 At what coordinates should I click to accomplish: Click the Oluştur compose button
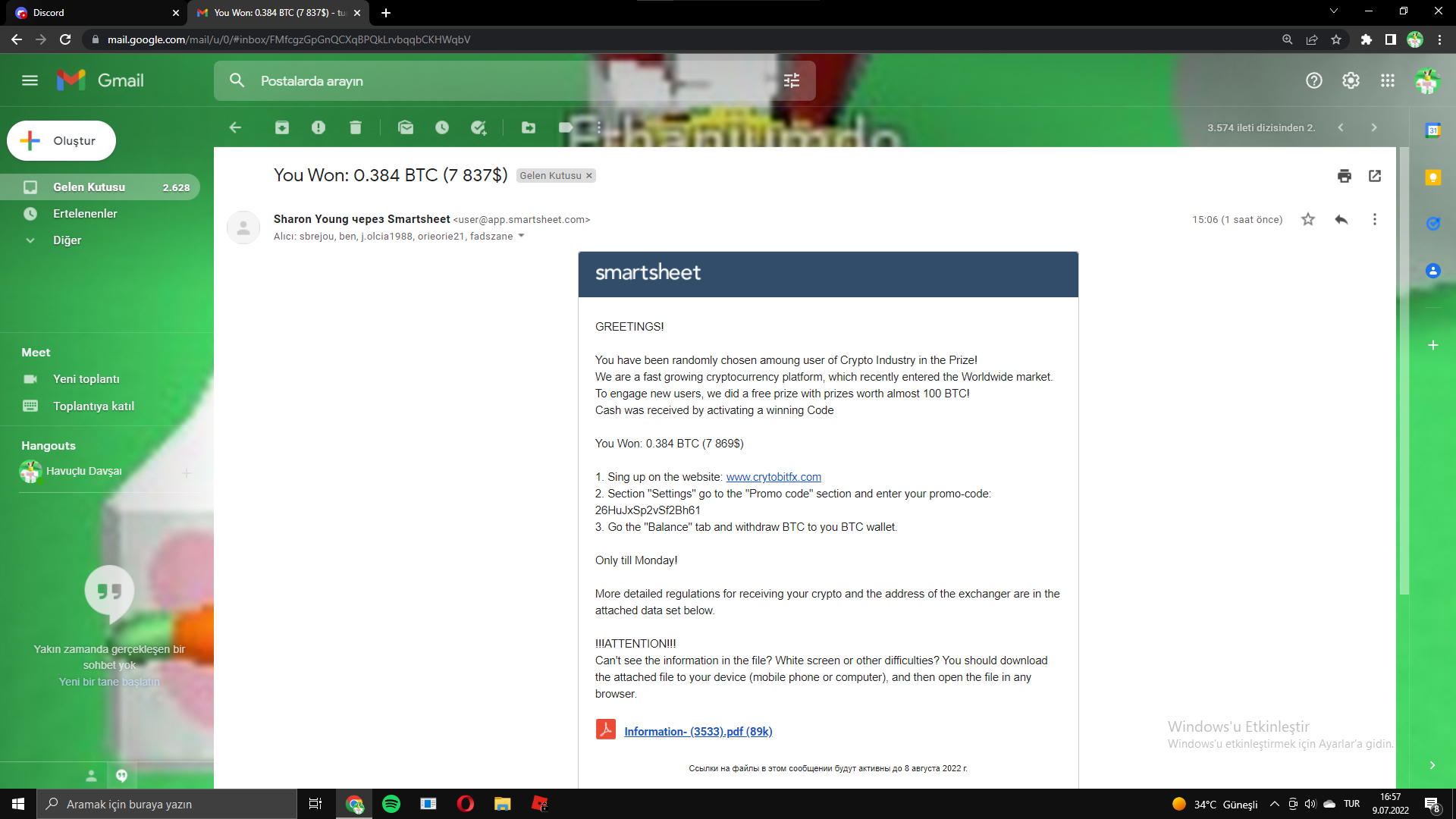(x=62, y=141)
